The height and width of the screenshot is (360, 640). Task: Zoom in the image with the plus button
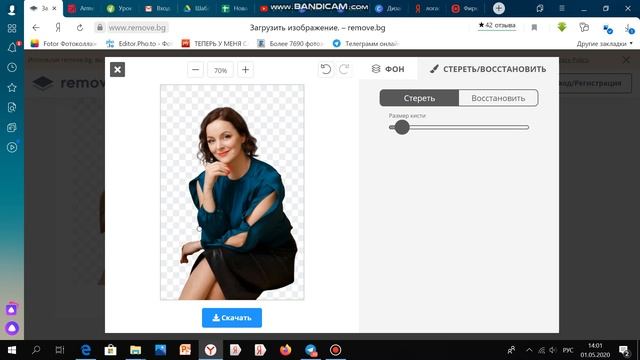[x=245, y=70]
